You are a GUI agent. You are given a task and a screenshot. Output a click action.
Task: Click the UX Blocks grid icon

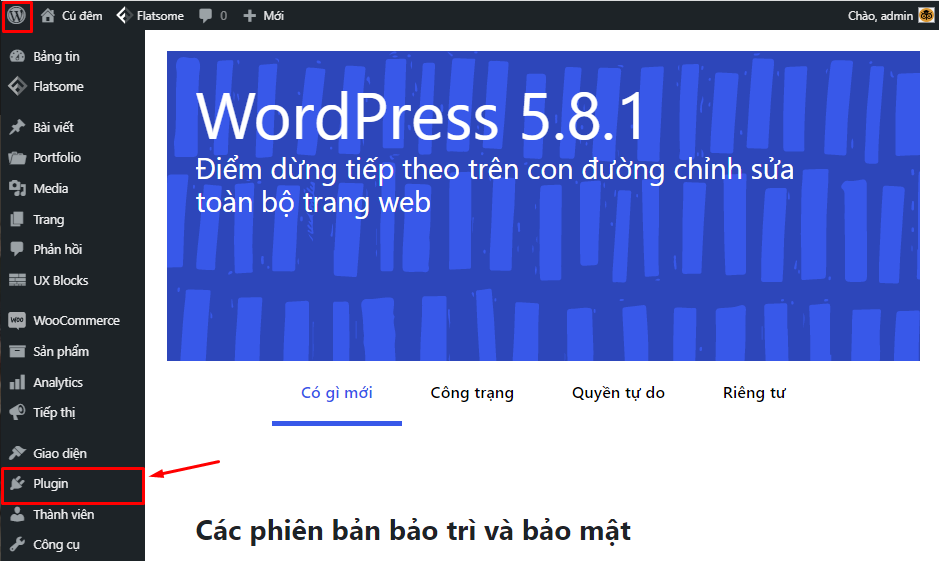coord(17,280)
